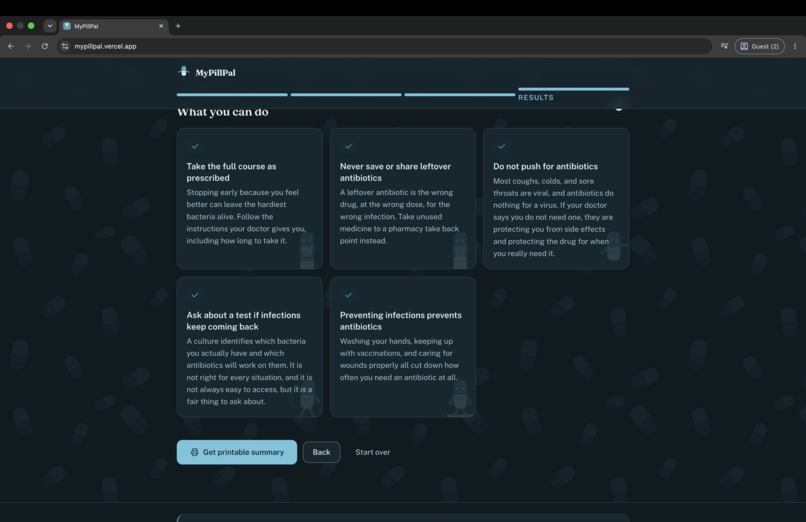Select the RESULTS progress step
The height and width of the screenshot is (522, 806).
coord(574,94)
